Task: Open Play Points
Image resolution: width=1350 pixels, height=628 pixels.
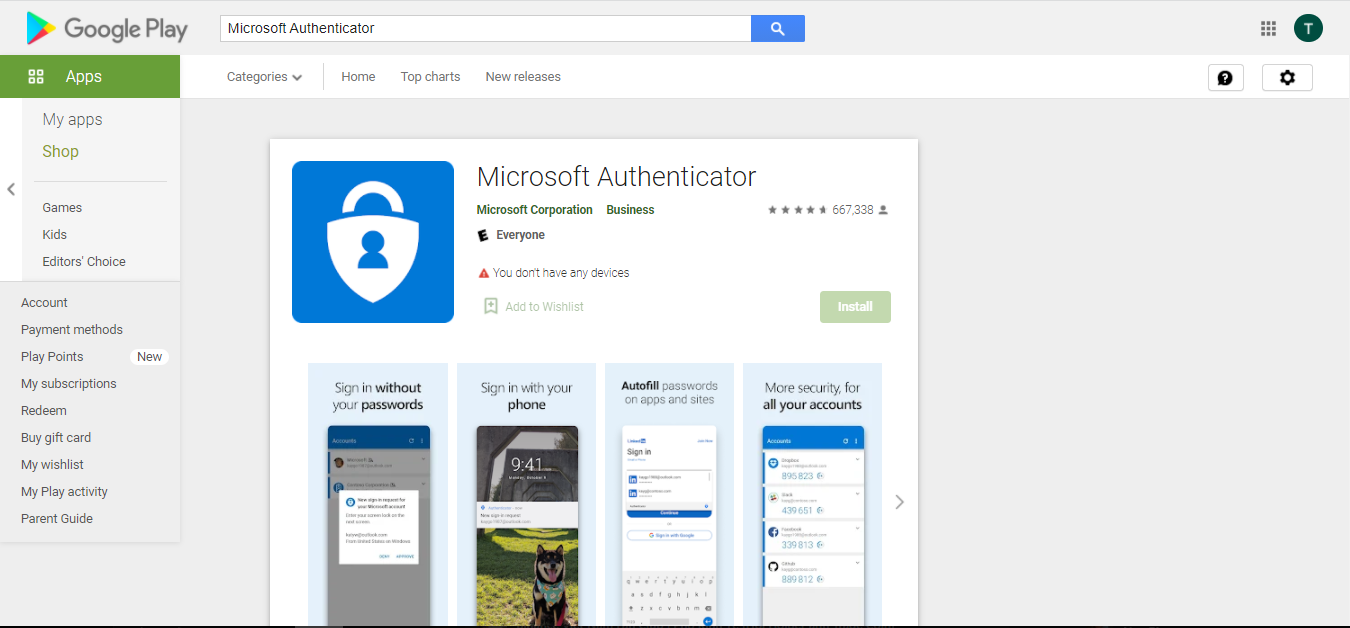Action: (52, 356)
